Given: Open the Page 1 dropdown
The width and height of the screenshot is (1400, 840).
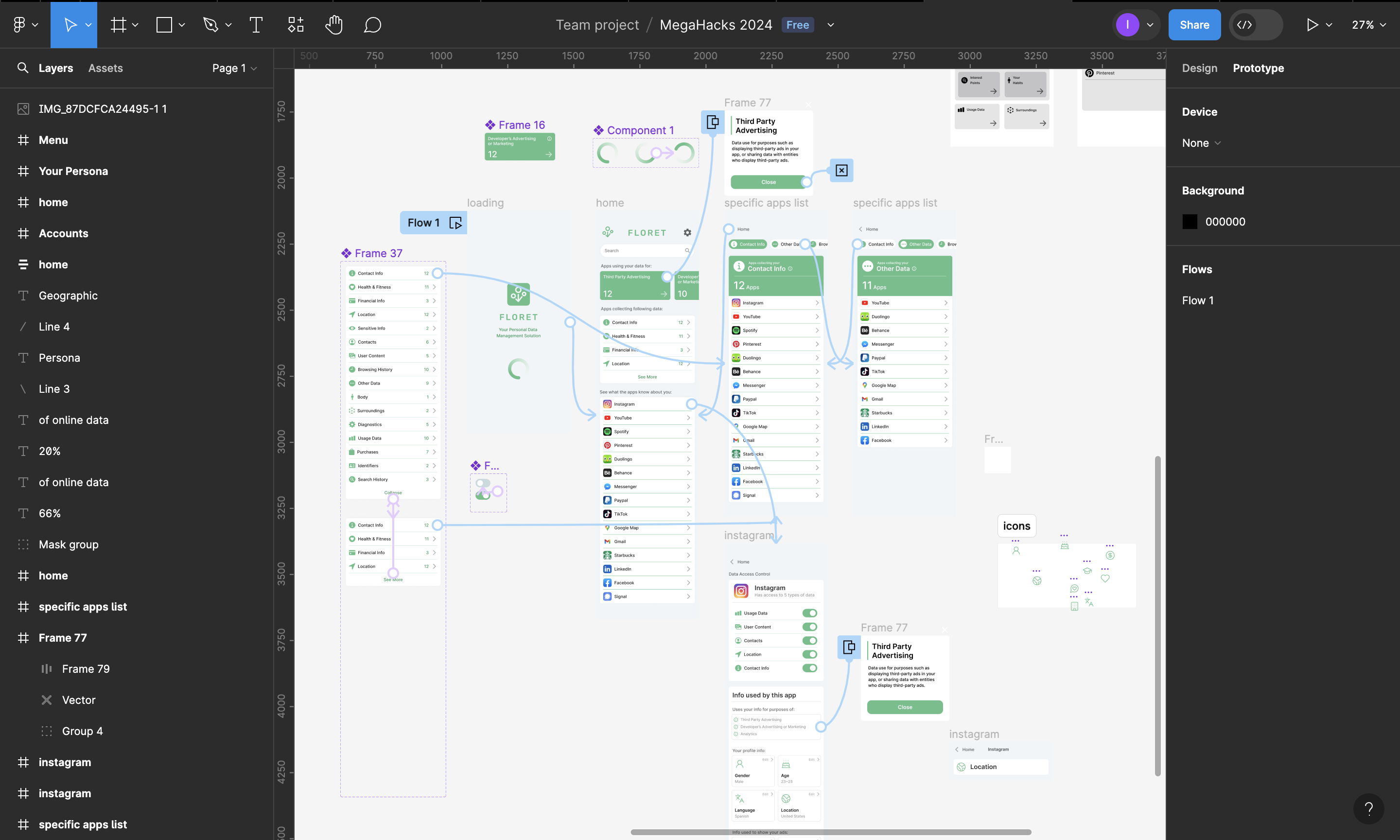Looking at the screenshot, I should [234, 68].
